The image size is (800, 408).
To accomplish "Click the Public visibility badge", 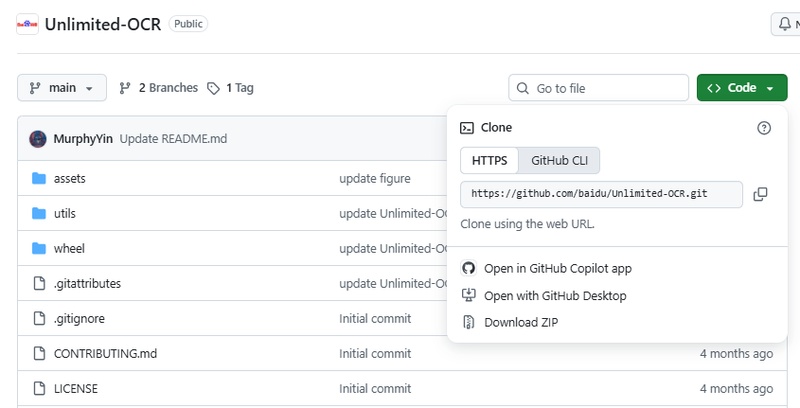I will (x=188, y=24).
